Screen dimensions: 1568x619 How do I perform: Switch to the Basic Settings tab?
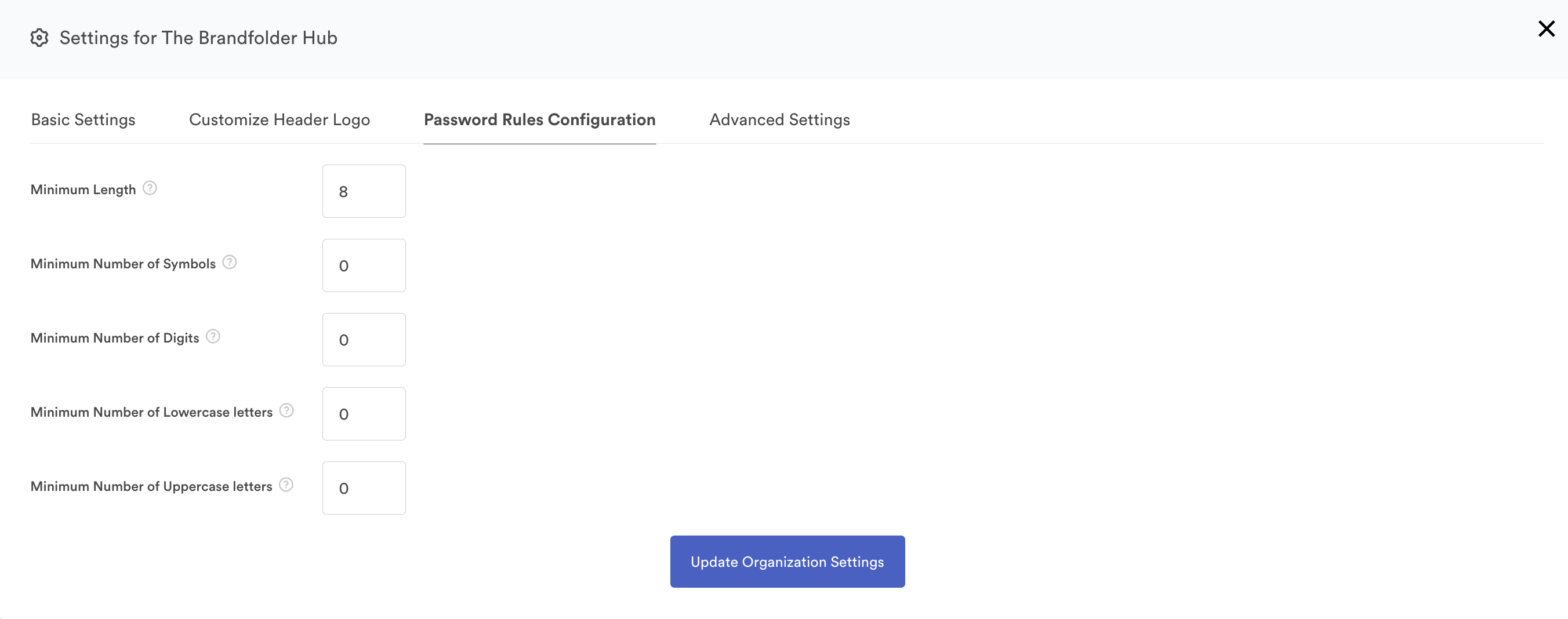point(84,120)
